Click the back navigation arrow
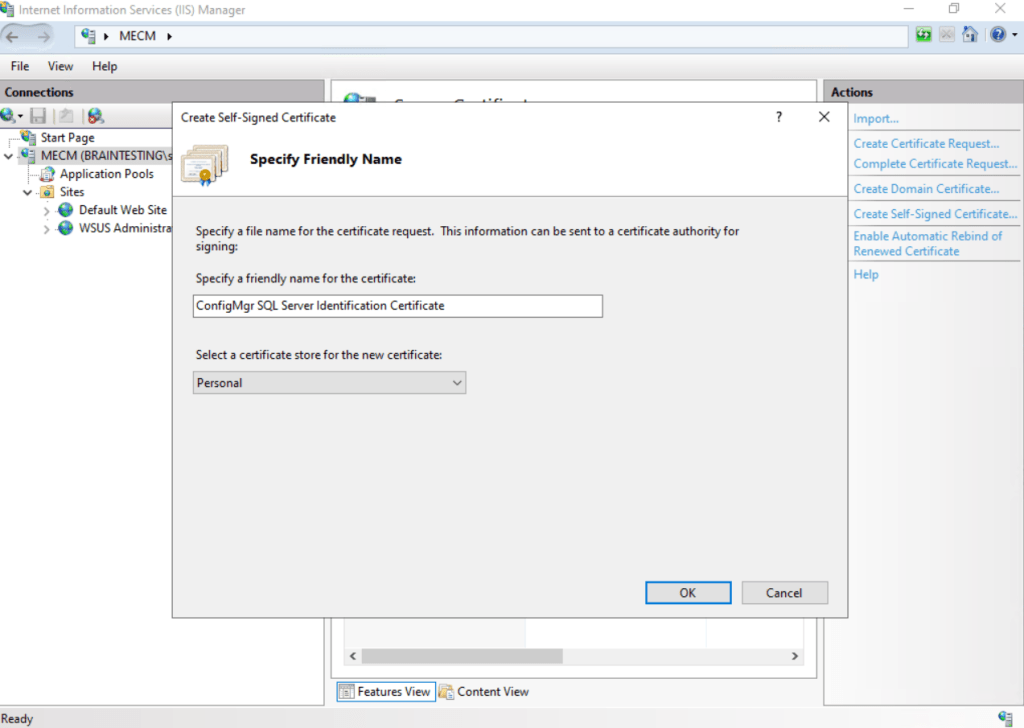1024x728 pixels. [13, 37]
